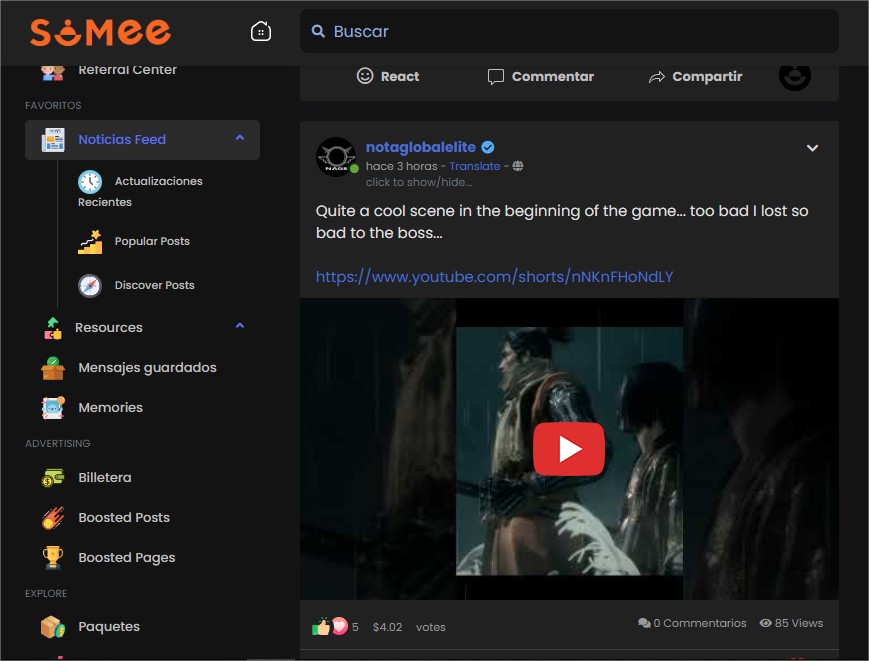869x661 pixels.
Task: Open Paquetes
Action: pyautogui.click(x=109, y=626)
